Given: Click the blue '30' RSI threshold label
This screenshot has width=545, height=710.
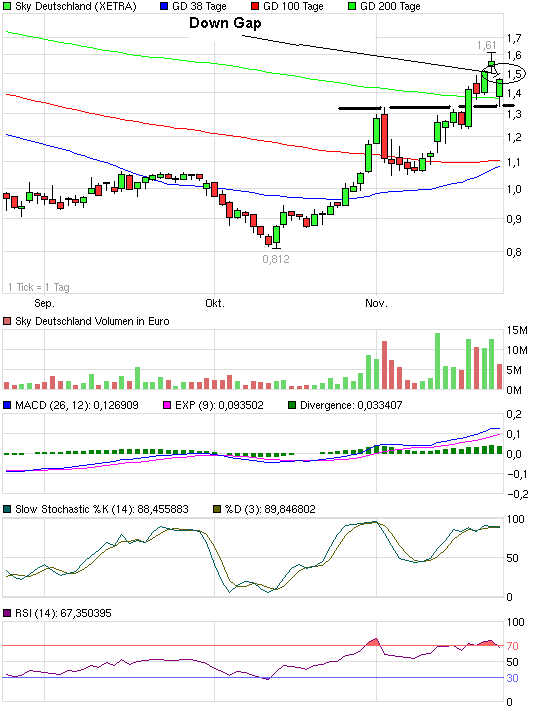Looking at the screenshot, I should pyautogui.click(x=512, y=678).
